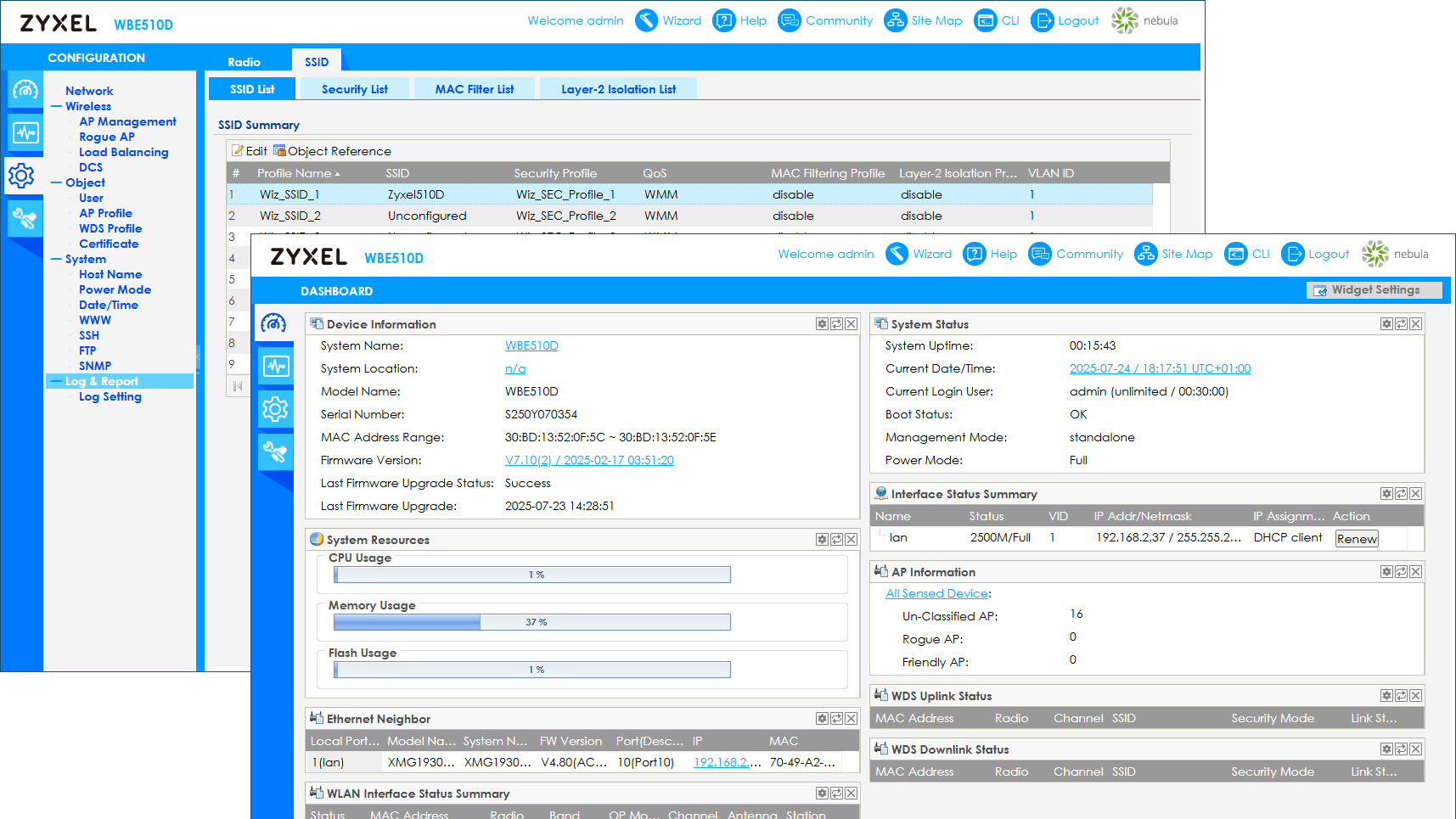Refresh the Interface Status Summary widget
Viewport: 1456px width, 819px height.
point(1401,494)
